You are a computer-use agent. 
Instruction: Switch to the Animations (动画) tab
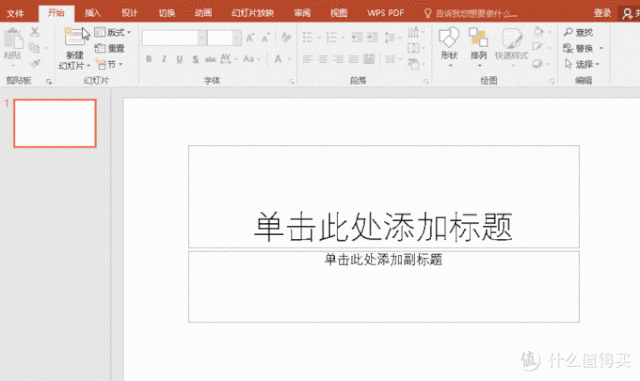click(203, 13)
